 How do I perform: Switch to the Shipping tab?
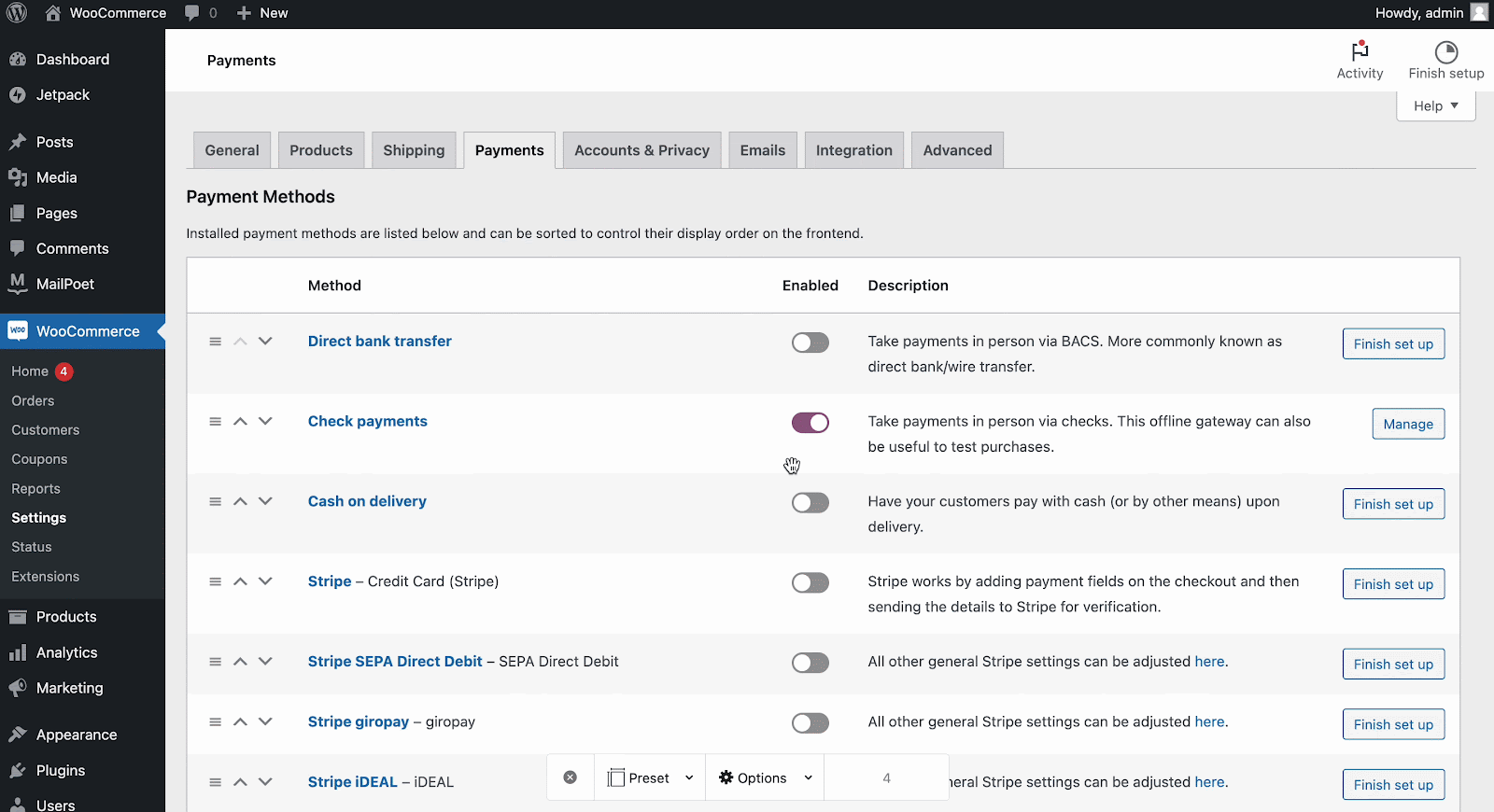[x=414, y=150]
